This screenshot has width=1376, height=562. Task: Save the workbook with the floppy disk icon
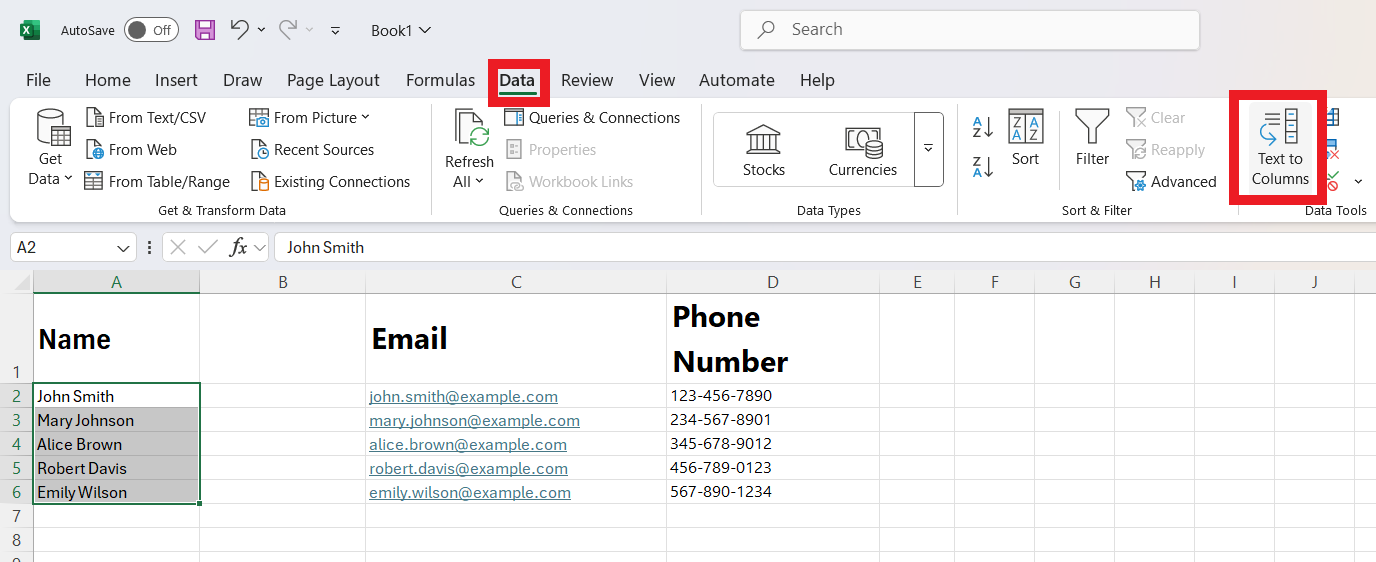(x=205, y=30)
